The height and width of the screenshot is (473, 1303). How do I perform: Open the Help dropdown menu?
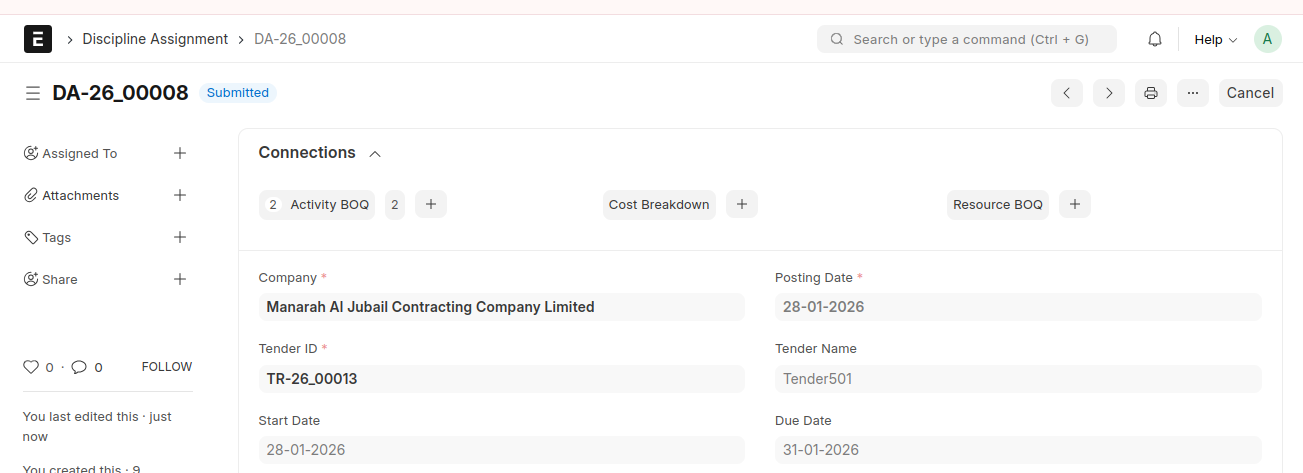[1215, 39]
